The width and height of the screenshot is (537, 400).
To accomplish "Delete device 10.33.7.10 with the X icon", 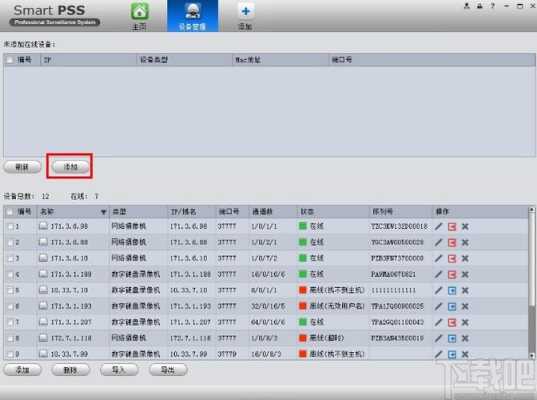I will [465, 290].
